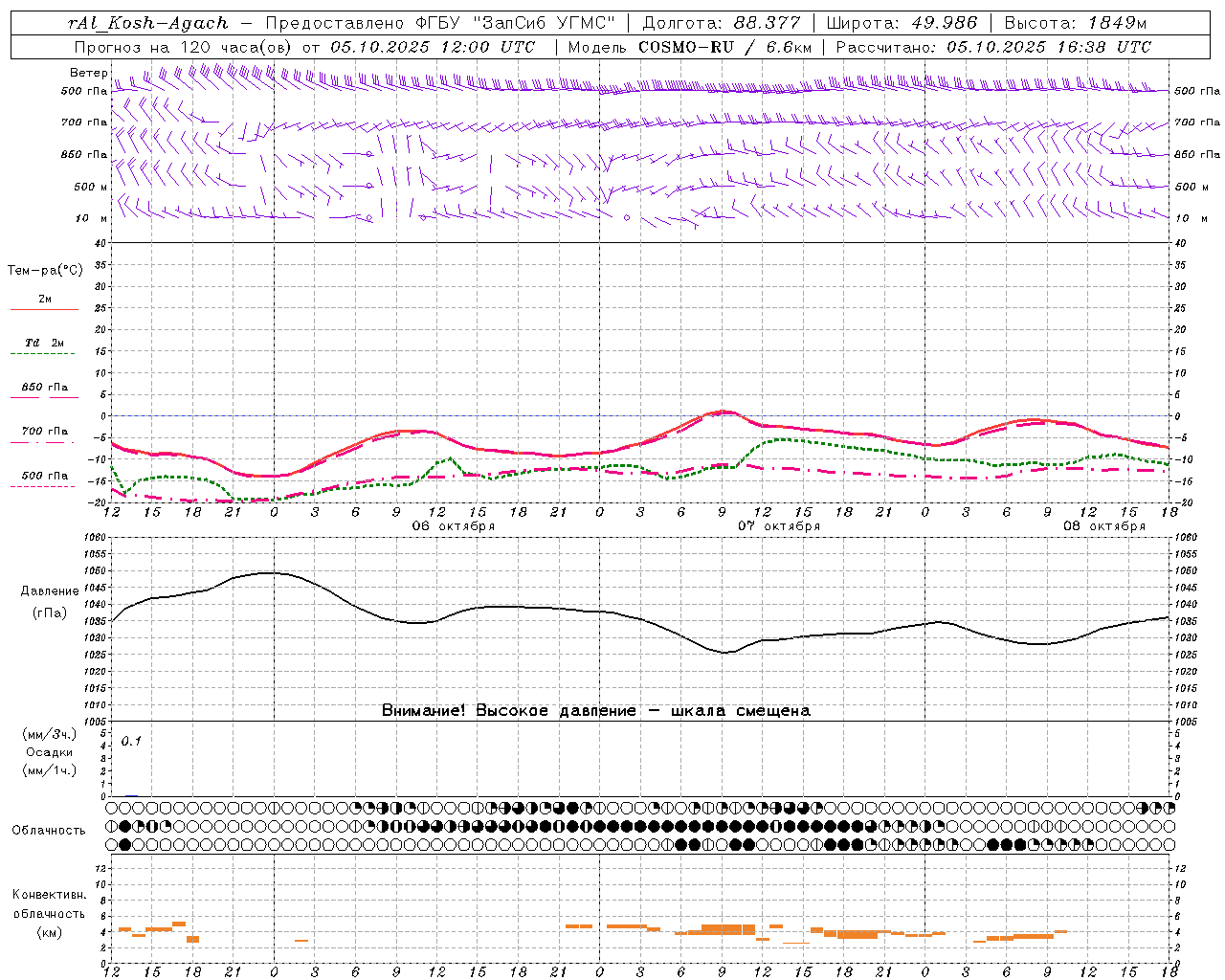
Task: Click the 850 гПа temperature legend entry
Action: [x=45, y=388]
